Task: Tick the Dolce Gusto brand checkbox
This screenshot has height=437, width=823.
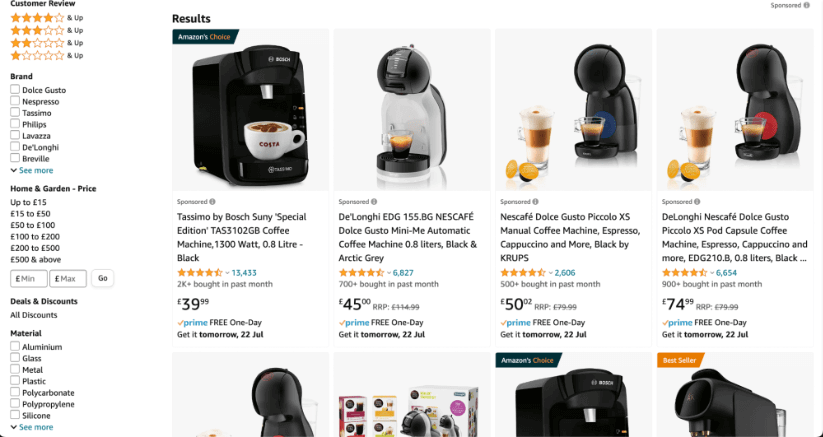Action: [15, 90]
